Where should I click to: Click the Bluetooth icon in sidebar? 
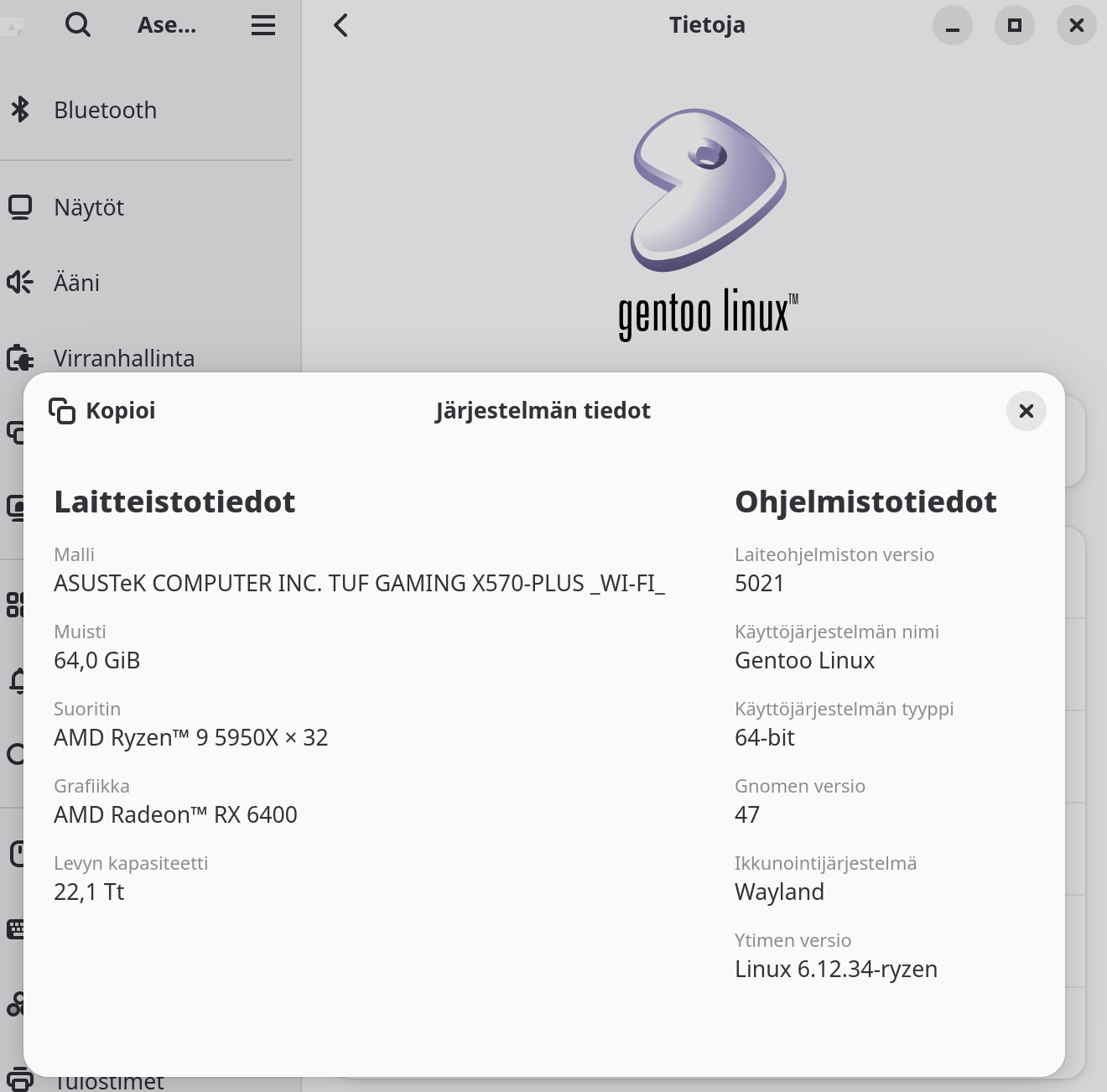pyautogui.click(x=20, y=109)
